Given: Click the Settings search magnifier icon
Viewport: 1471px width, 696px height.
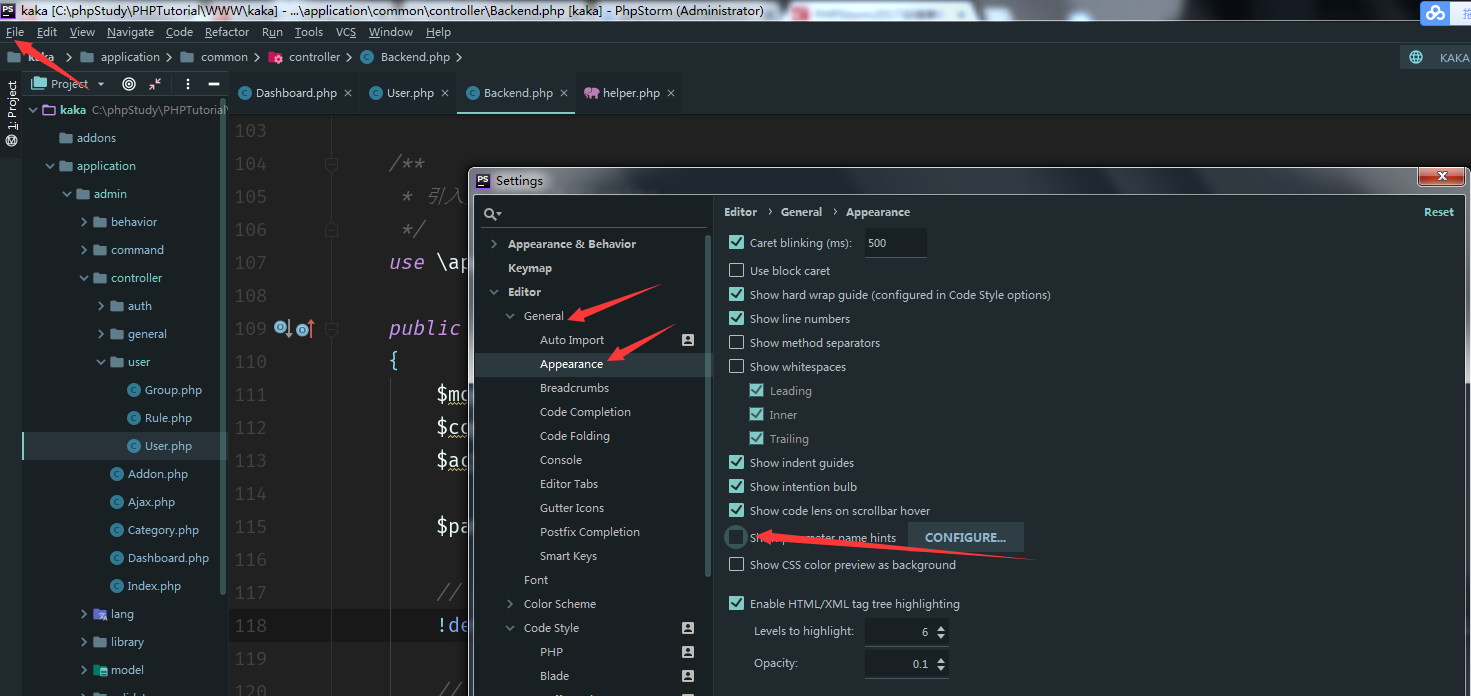Looking at the screenshot, I should [x=492, y=214].
